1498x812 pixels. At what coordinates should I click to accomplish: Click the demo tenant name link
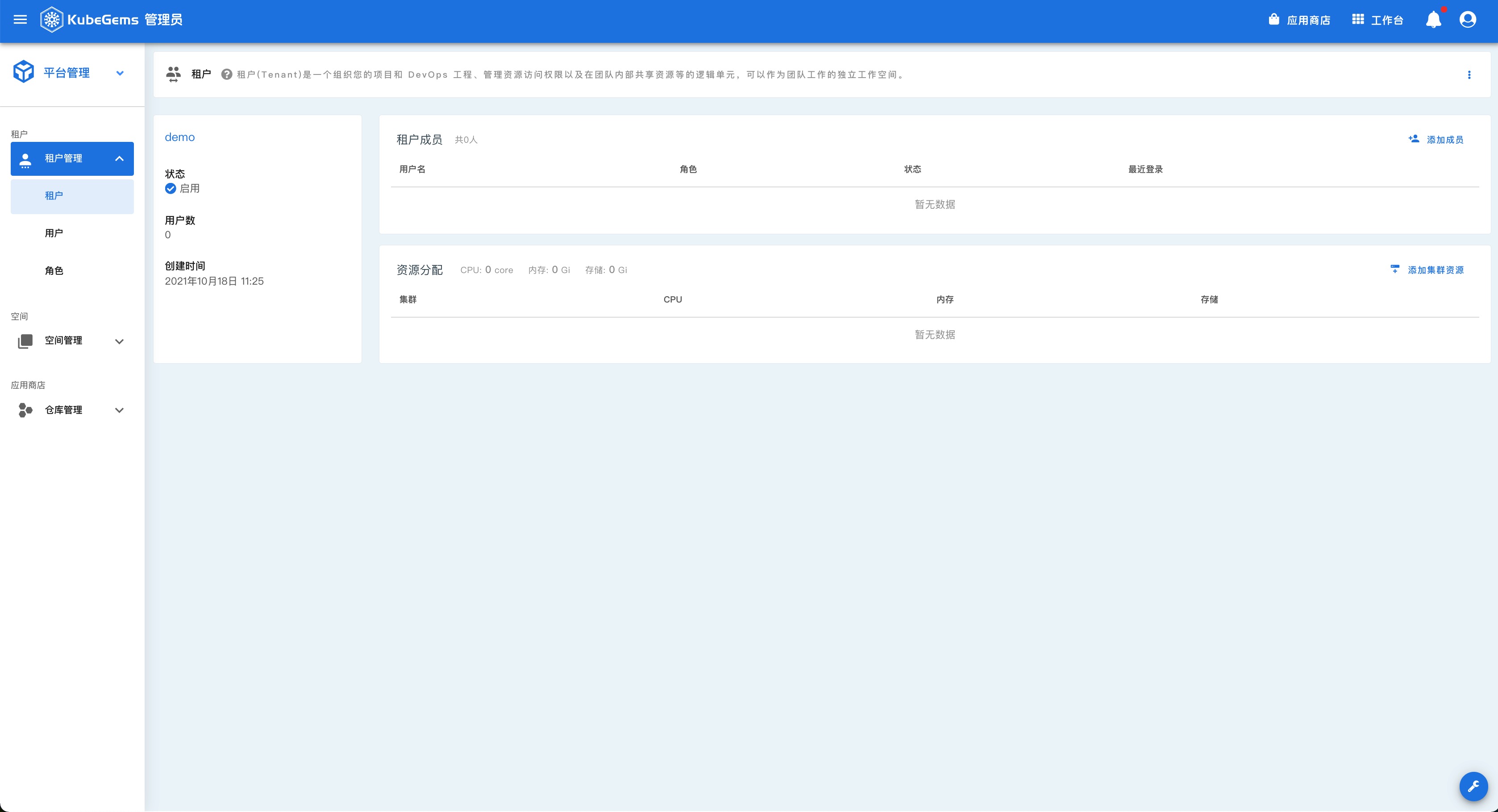(180, 137)
